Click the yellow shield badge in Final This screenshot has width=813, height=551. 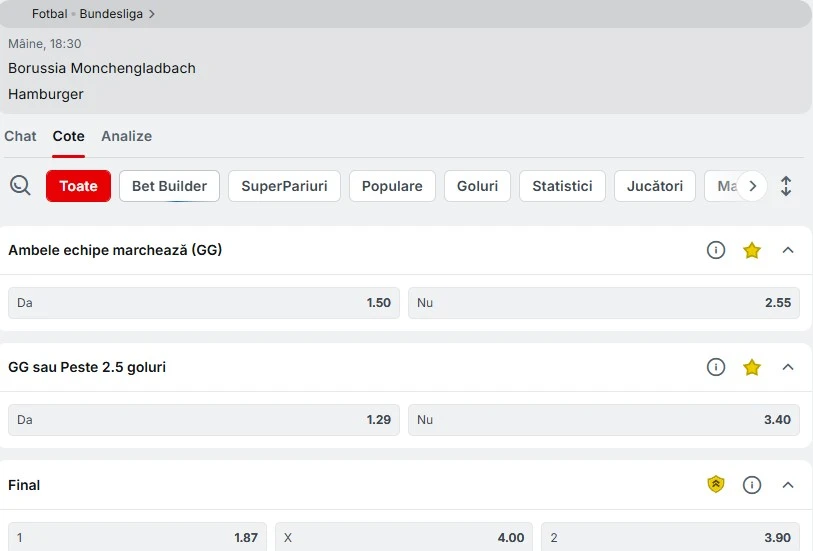point(716,484)
